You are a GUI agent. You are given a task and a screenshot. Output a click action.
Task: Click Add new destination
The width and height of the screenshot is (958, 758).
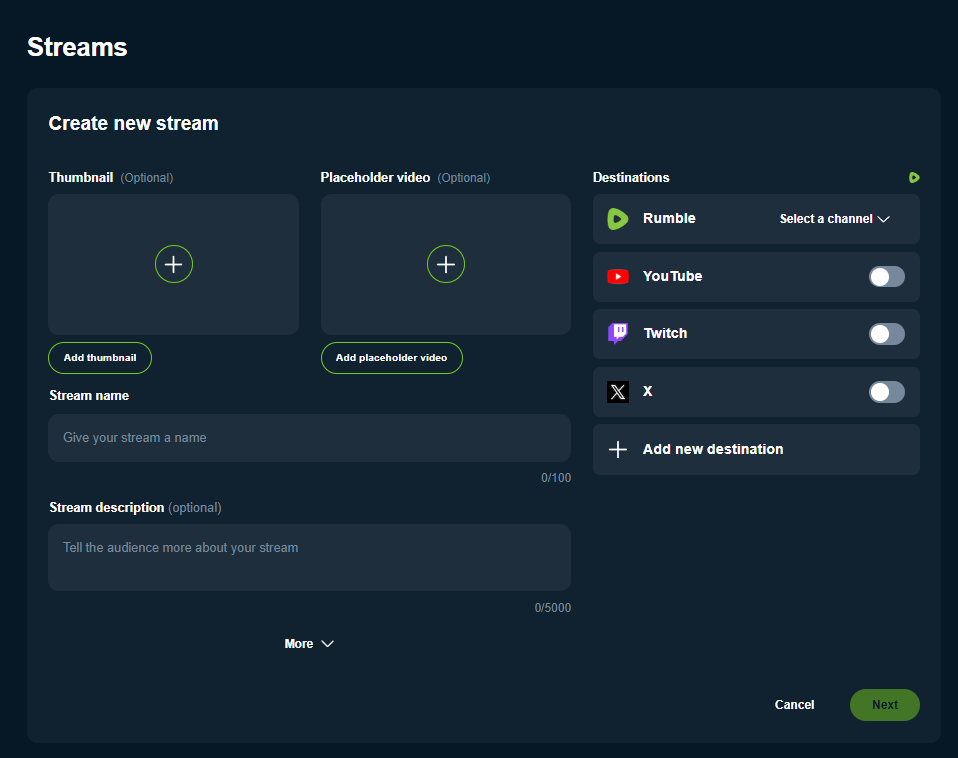(x=756, y=450)
